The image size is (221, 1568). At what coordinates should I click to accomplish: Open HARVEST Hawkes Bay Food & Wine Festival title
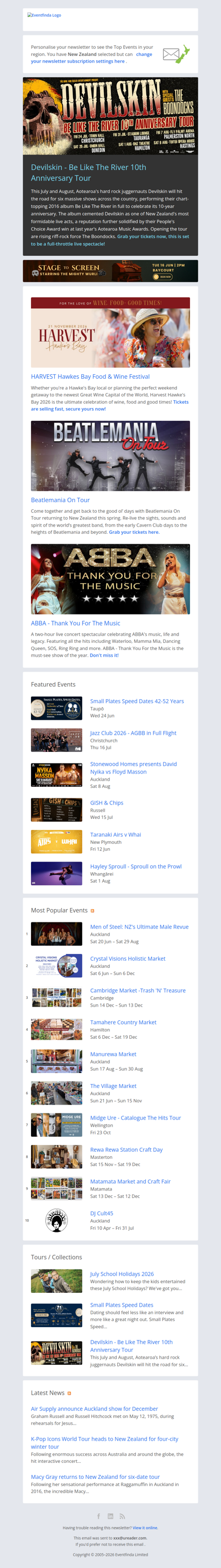pos(91,377)
